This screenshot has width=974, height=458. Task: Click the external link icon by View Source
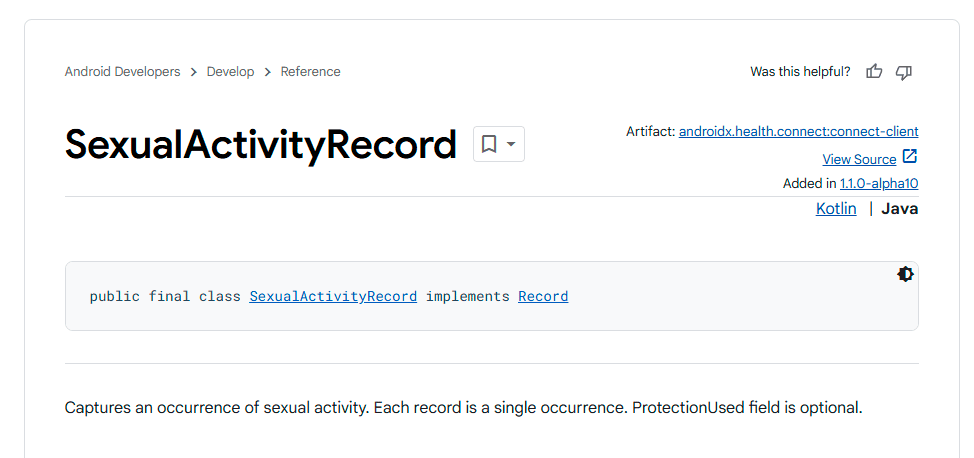(x=910, y=157)
